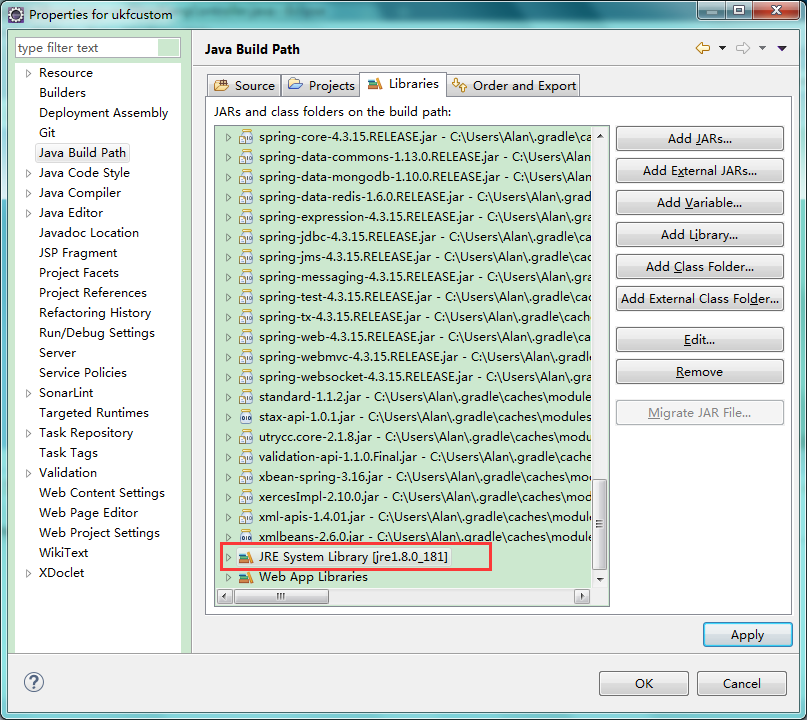Expand the Java Code Style category
Image resolution: width=807 pixels, height=720 pixels.
point(28,173)
